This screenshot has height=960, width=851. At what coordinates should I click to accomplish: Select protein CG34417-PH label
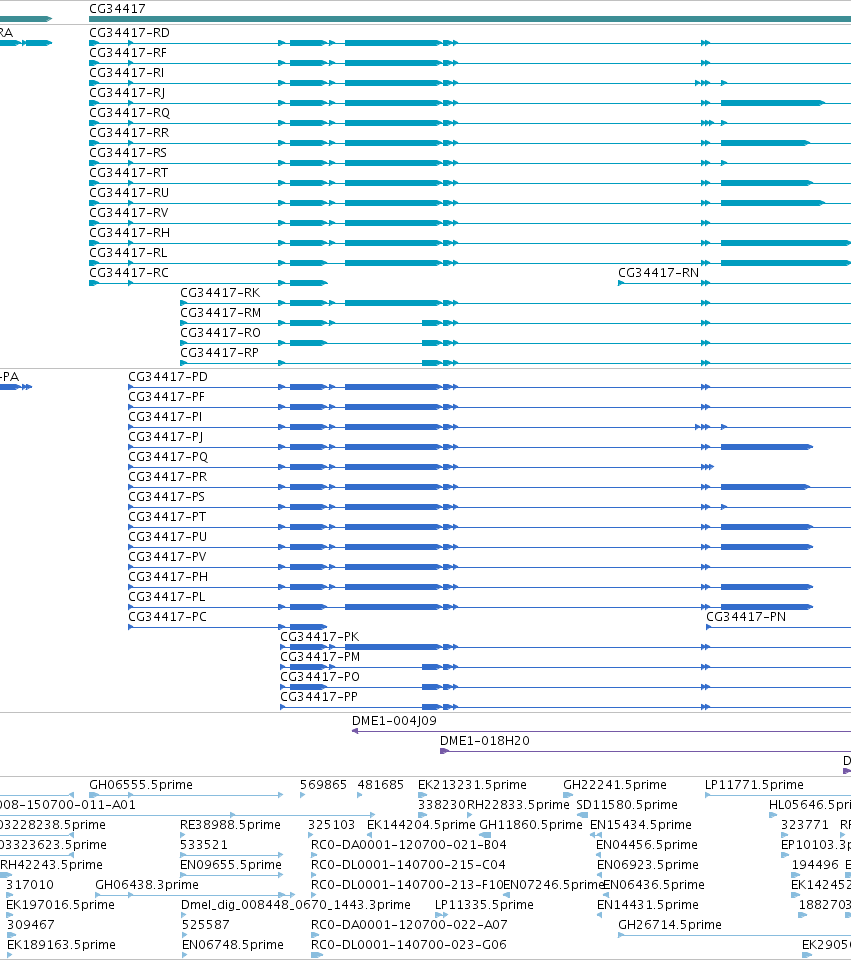coord(168,577)
